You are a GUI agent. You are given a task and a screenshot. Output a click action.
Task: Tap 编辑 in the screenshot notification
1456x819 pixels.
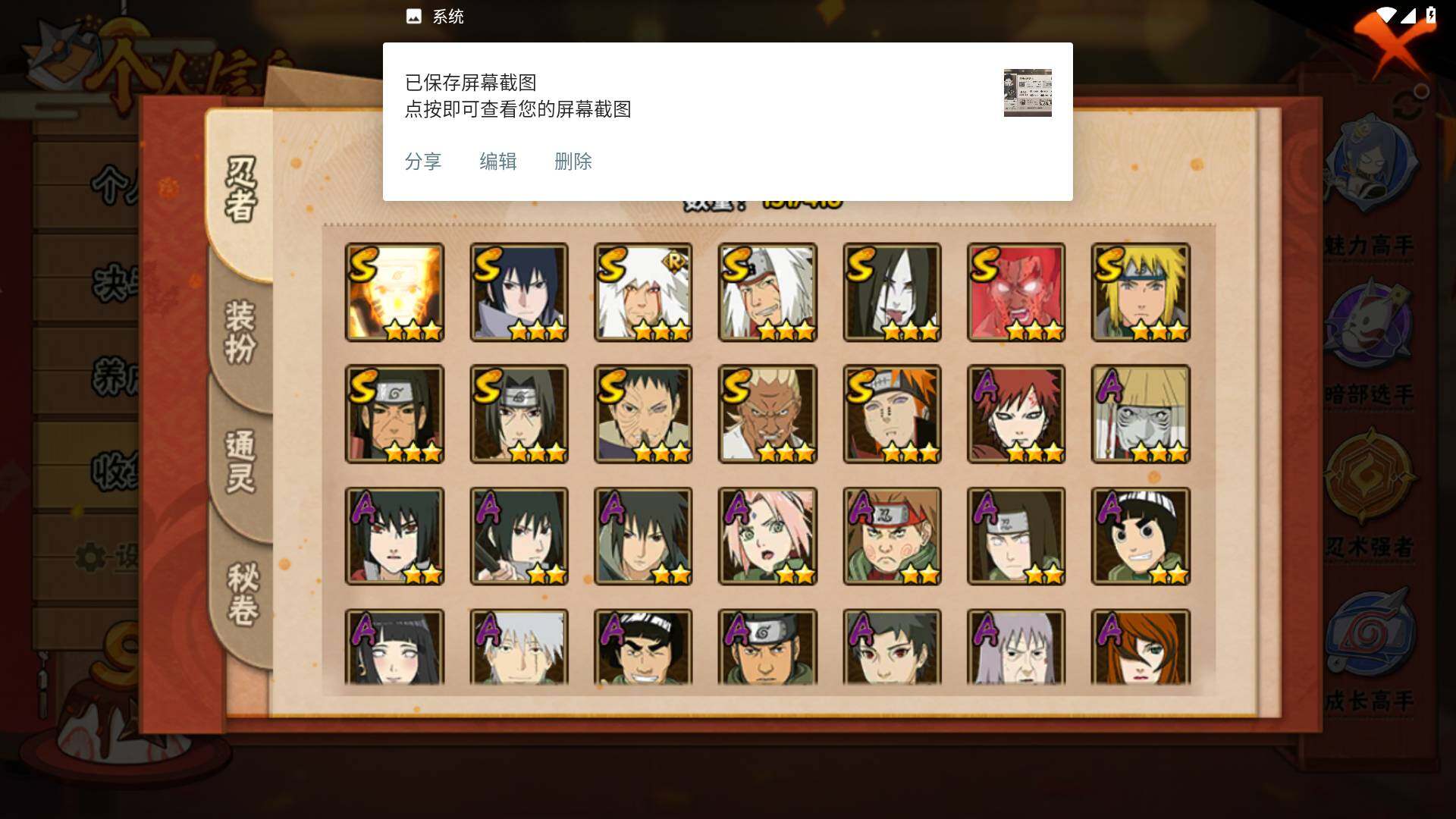click(498, 162)
